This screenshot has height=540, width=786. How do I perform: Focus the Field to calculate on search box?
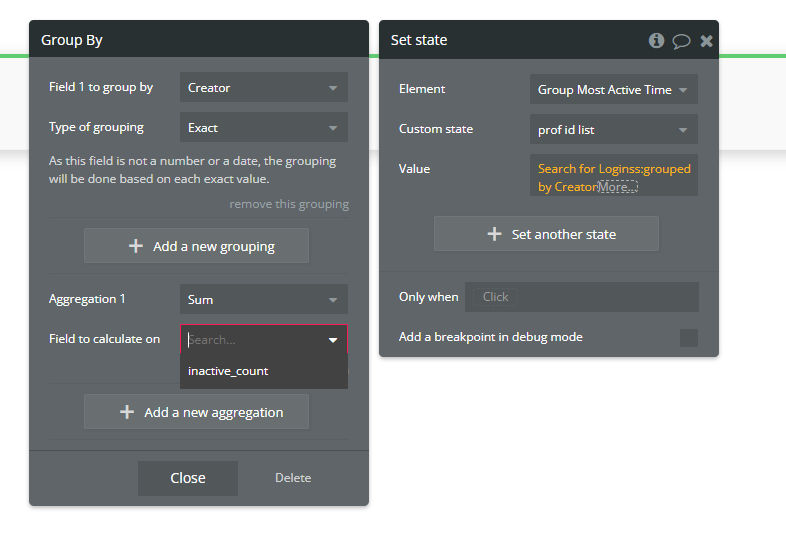tap(254, 340)
